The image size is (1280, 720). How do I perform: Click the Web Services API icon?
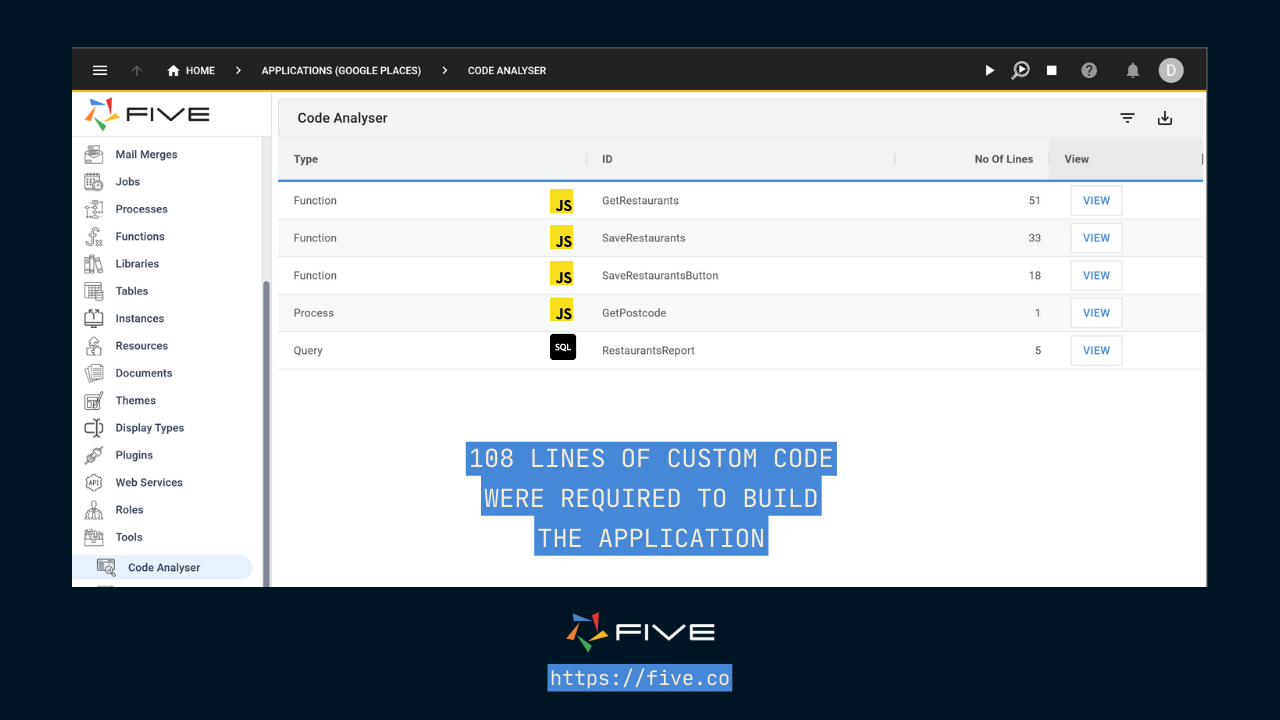94,482
